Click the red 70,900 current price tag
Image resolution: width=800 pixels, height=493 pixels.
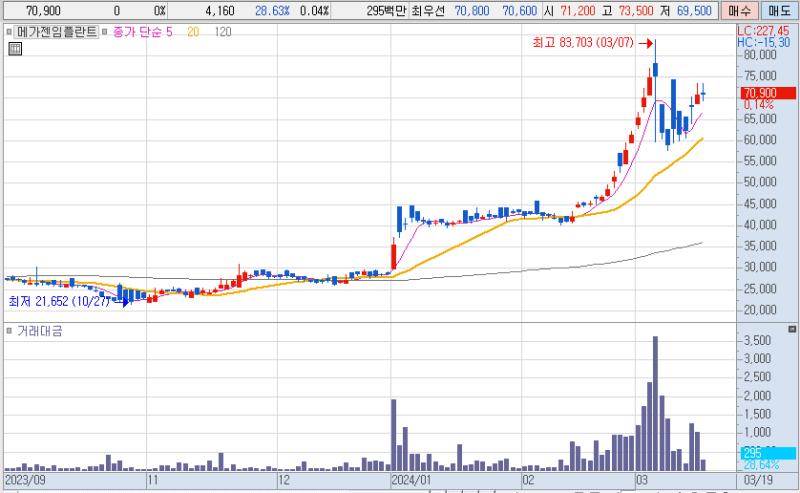pos(768,93)
